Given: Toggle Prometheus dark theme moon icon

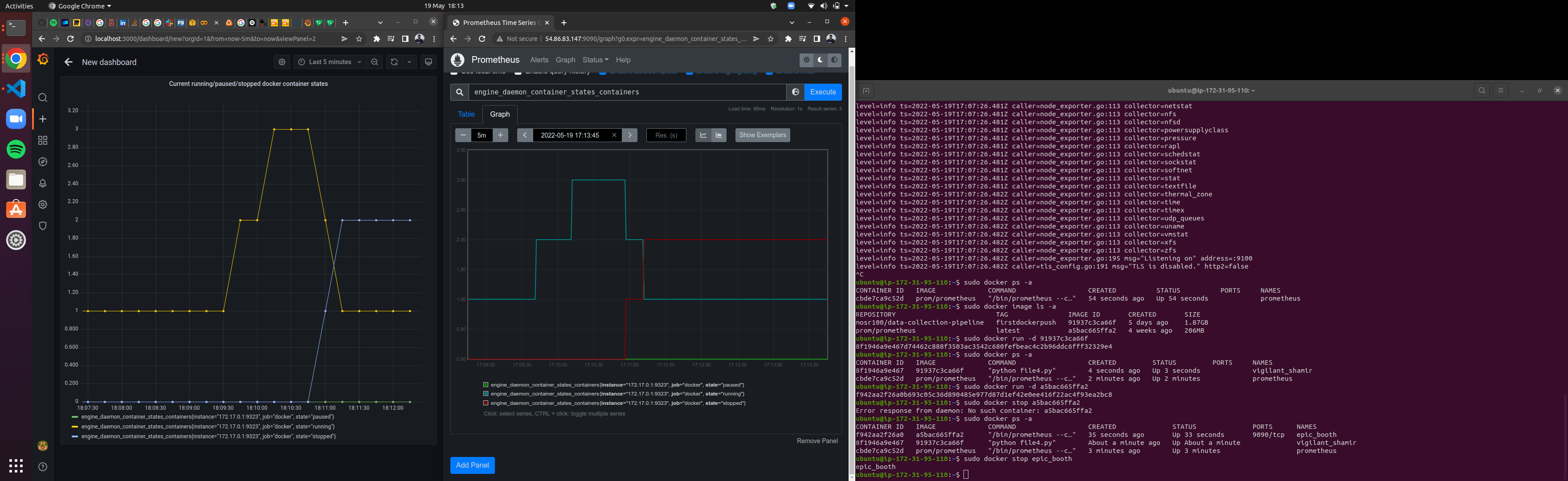Looking at the screenshot, I should (x=821, y=60).
